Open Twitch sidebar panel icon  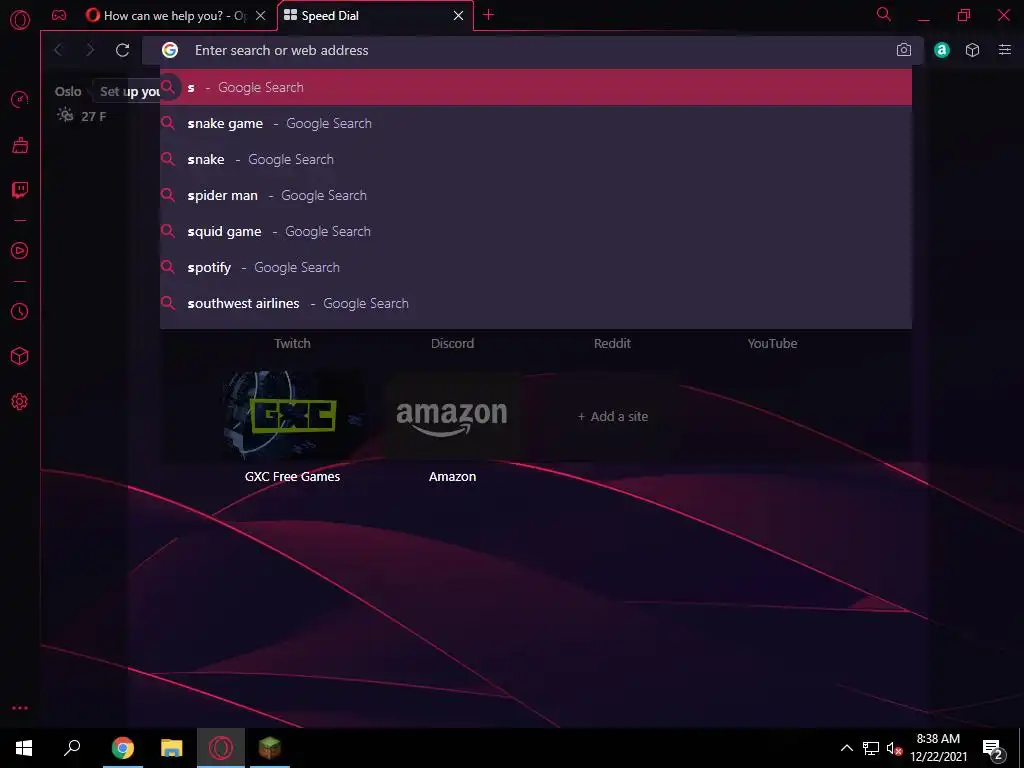point(20,190)
